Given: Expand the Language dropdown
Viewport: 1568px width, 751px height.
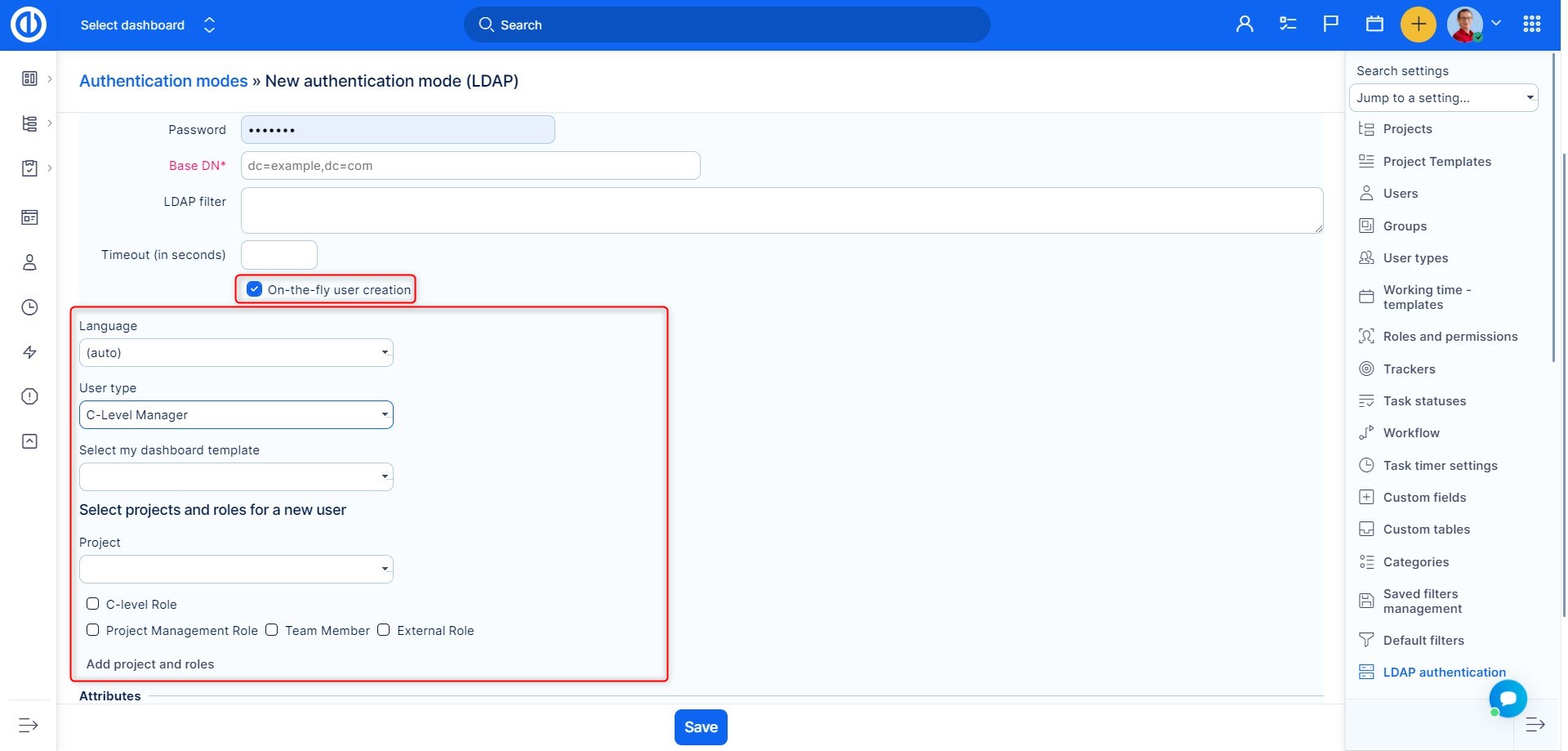Looking at the screenshot, I should tap(236, 353).
